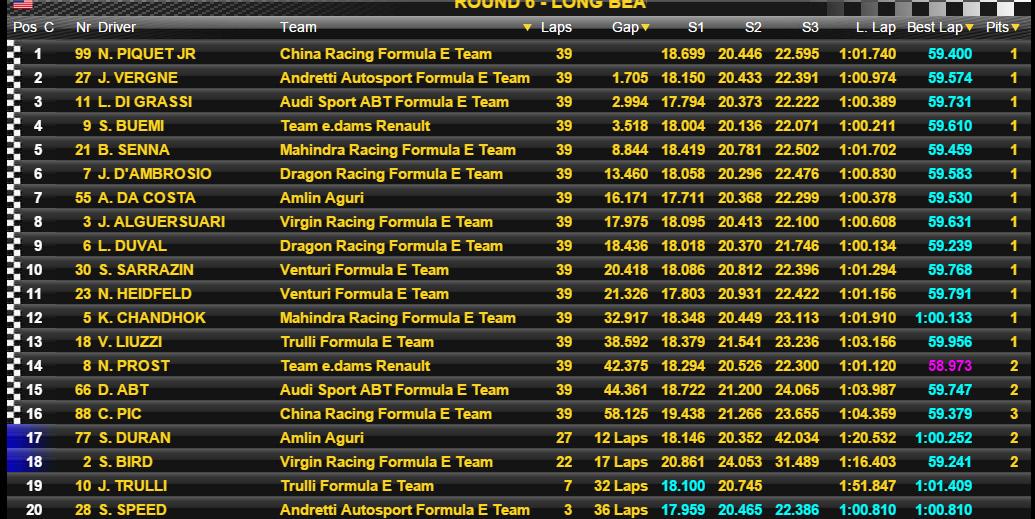Select driver J. TRULLI

click(x=132, y=486)
